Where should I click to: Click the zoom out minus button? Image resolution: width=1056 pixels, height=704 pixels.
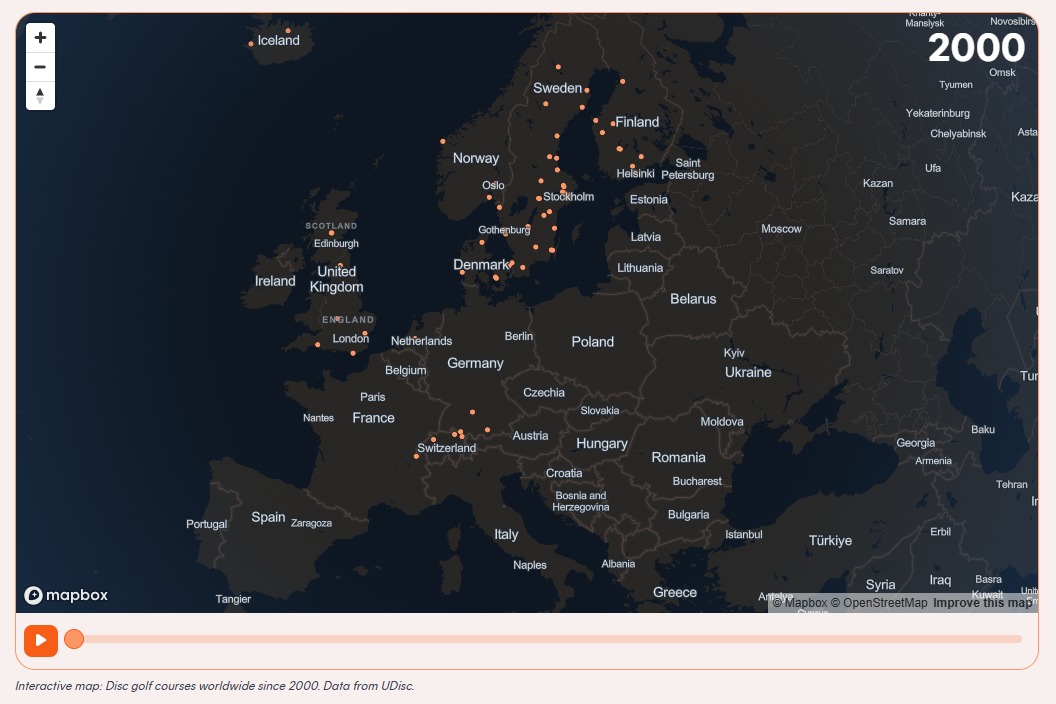tap(40, 67)
